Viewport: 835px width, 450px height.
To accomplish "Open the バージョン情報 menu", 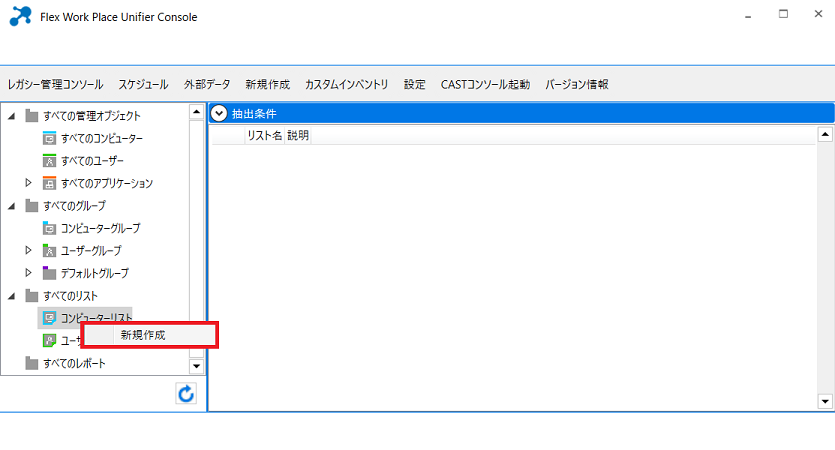I will pos(577,84).
